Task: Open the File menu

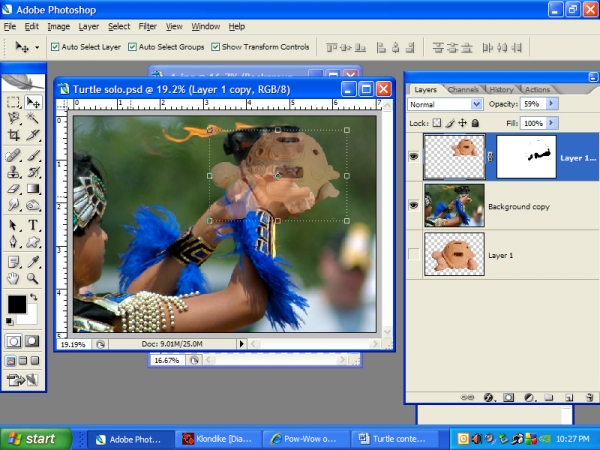Action: [10, 26]
